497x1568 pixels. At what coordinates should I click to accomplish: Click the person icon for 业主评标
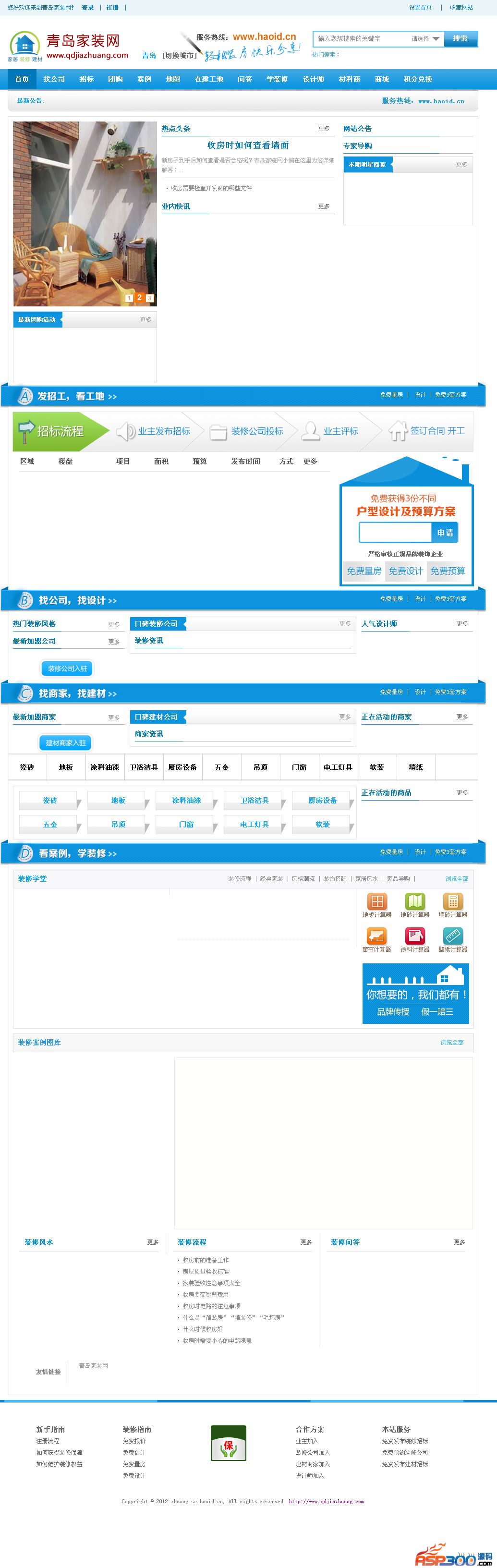tap(310, 430)
